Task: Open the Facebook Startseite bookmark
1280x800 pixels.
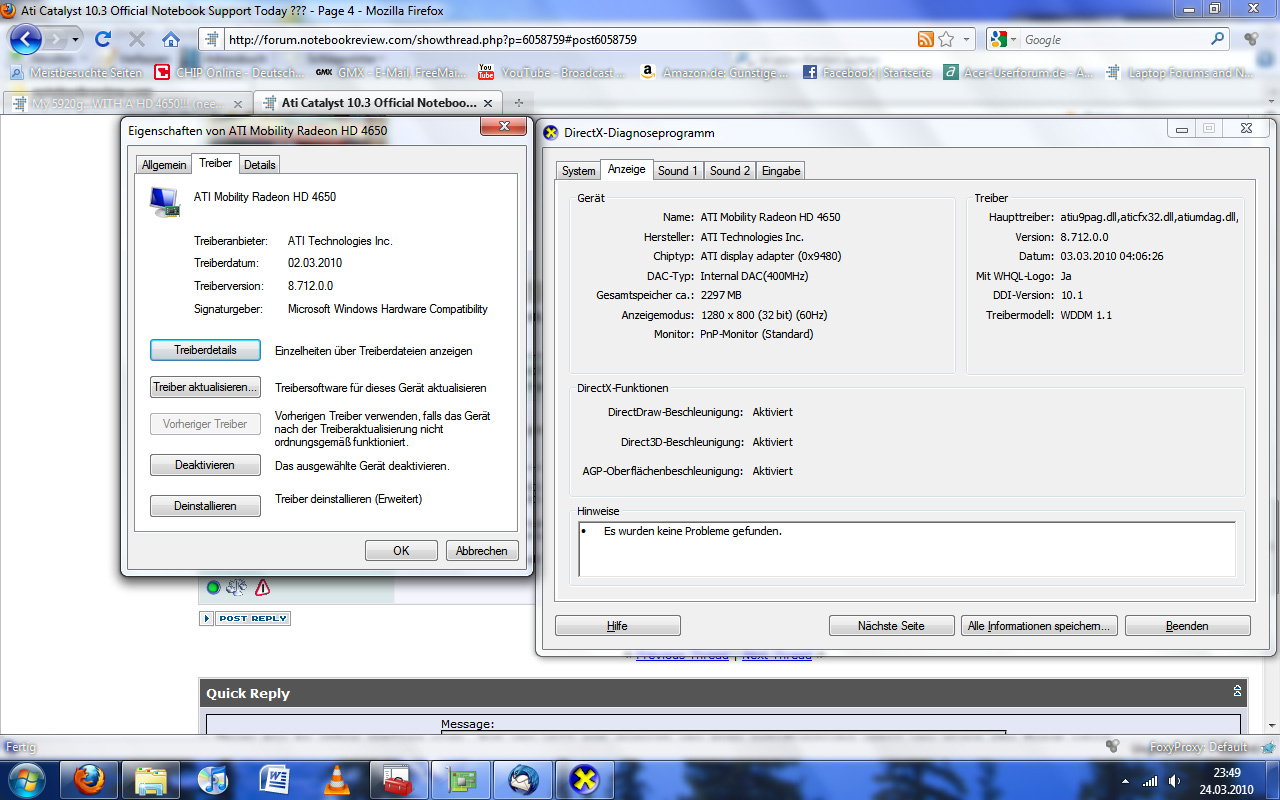Action: [x=867, y=73]
